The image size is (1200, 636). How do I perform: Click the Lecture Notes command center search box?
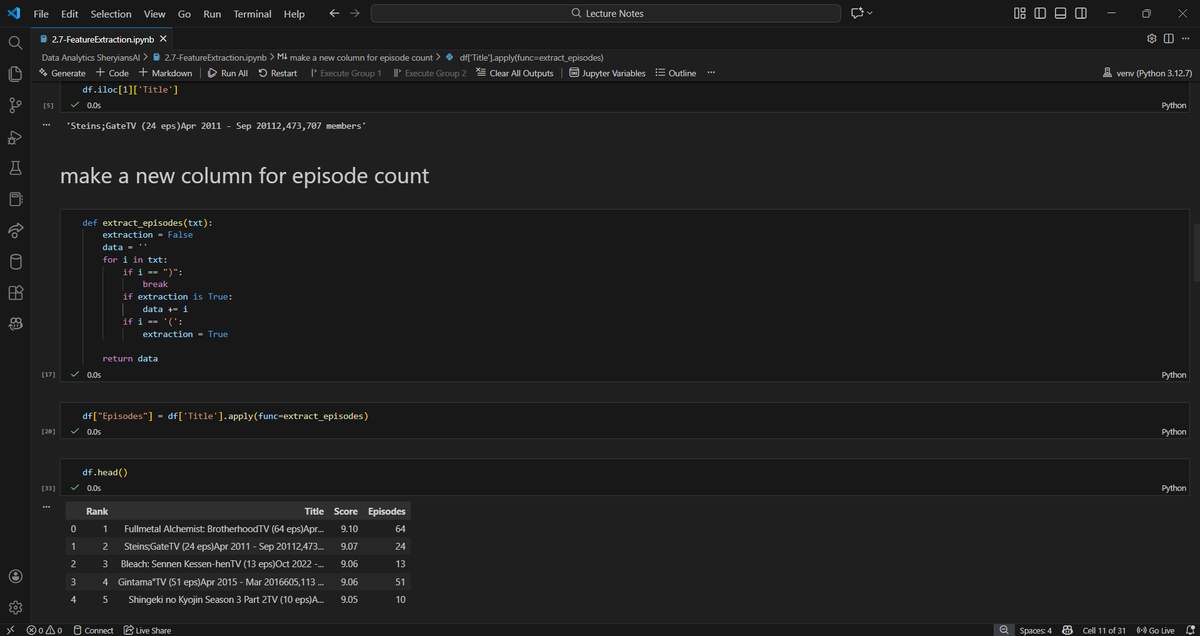pyautogui.click(x=606, y=14)
